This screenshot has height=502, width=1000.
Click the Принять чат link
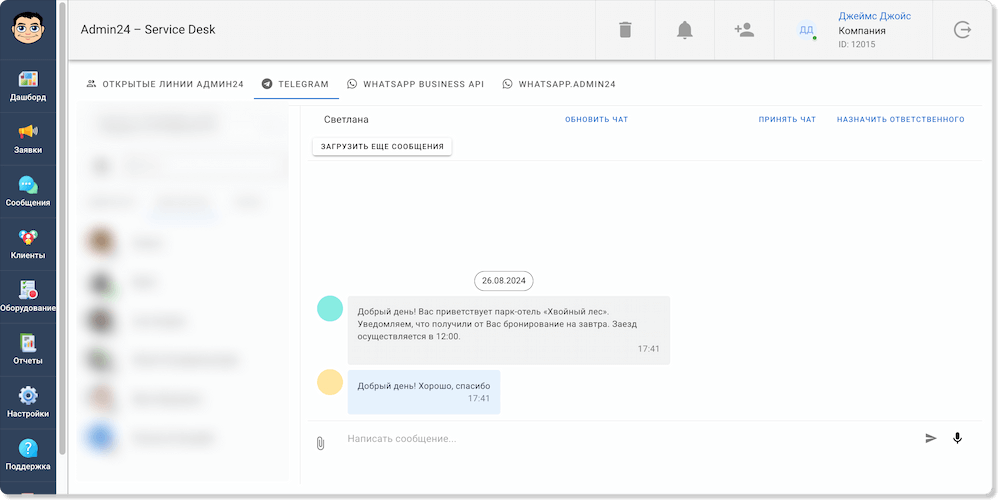coord(787,120)
